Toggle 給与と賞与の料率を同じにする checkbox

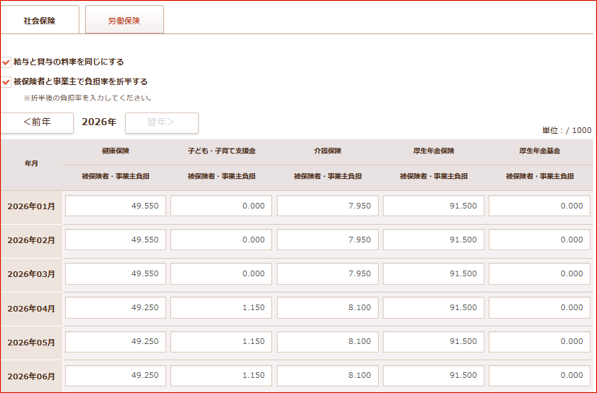(x=6, y=62)
